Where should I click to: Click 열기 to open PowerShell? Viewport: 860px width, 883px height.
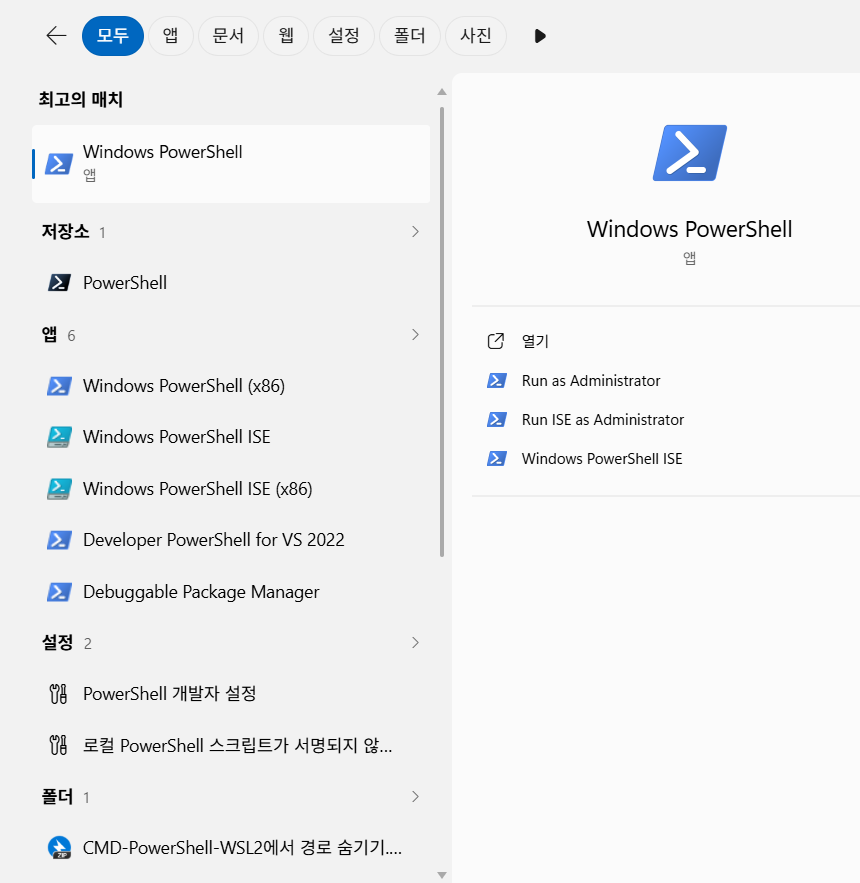tap(535, 341)
